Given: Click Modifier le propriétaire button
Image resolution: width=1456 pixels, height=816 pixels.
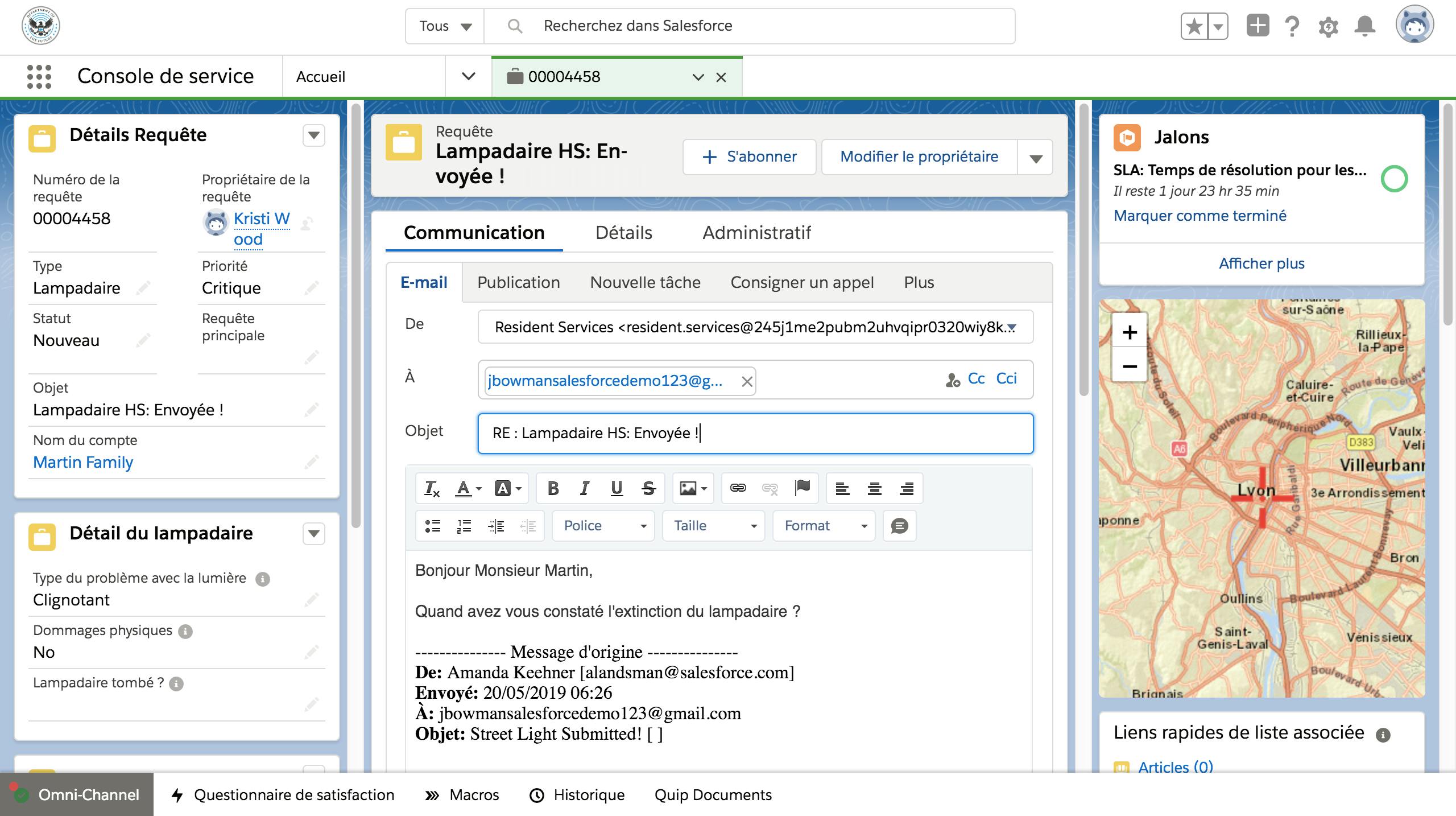Looking at the screenshot, I should pyautogui.click(x=919, y=157).
